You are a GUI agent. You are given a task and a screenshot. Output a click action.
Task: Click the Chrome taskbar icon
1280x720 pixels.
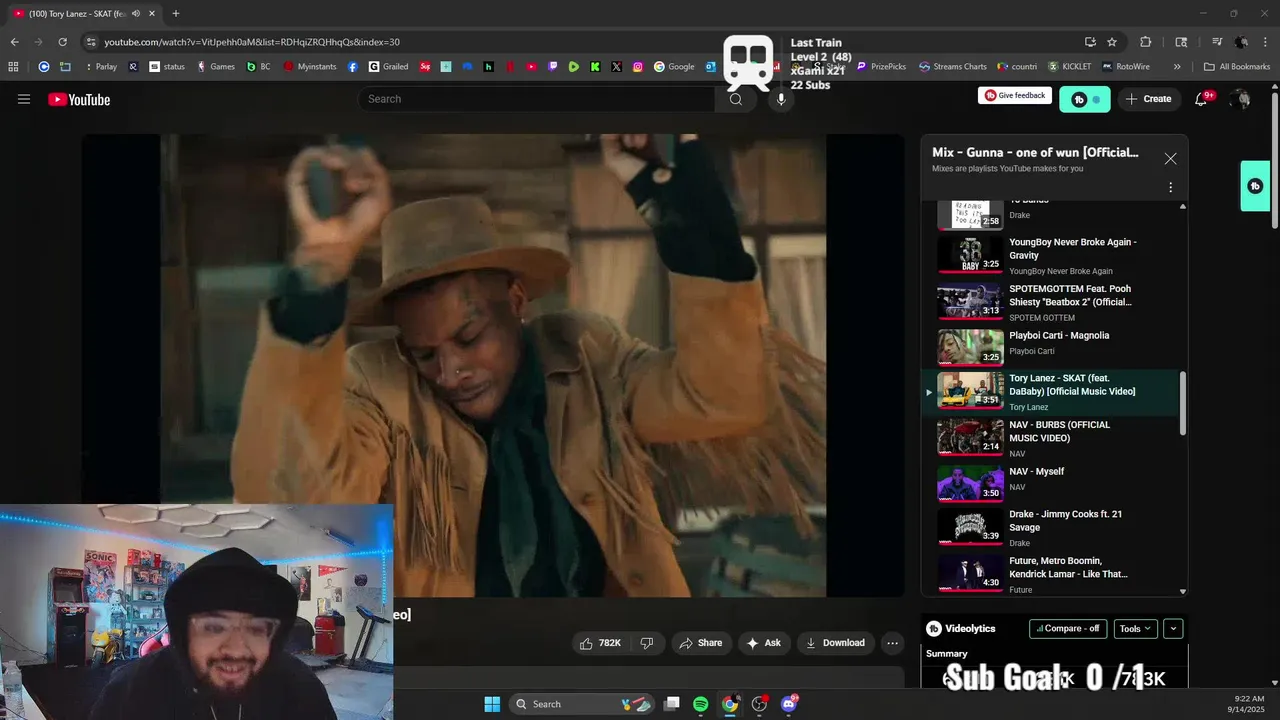730,704
